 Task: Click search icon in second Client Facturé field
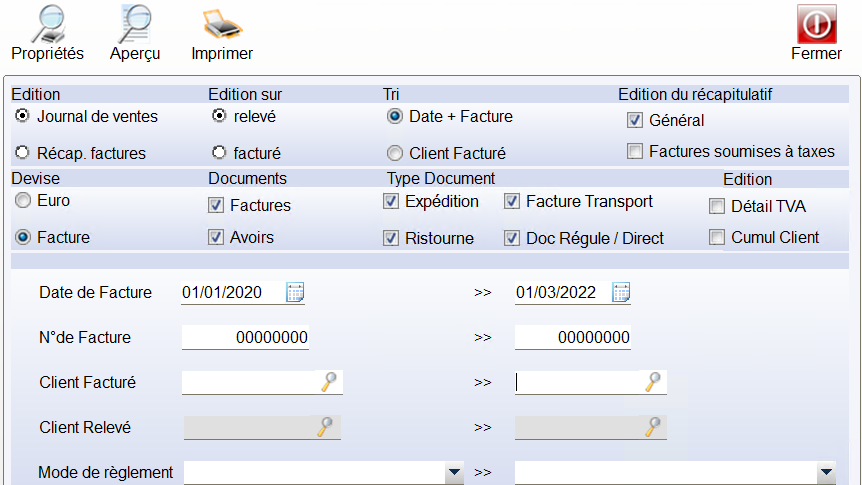pyautogui.click(x=653, y=382)
